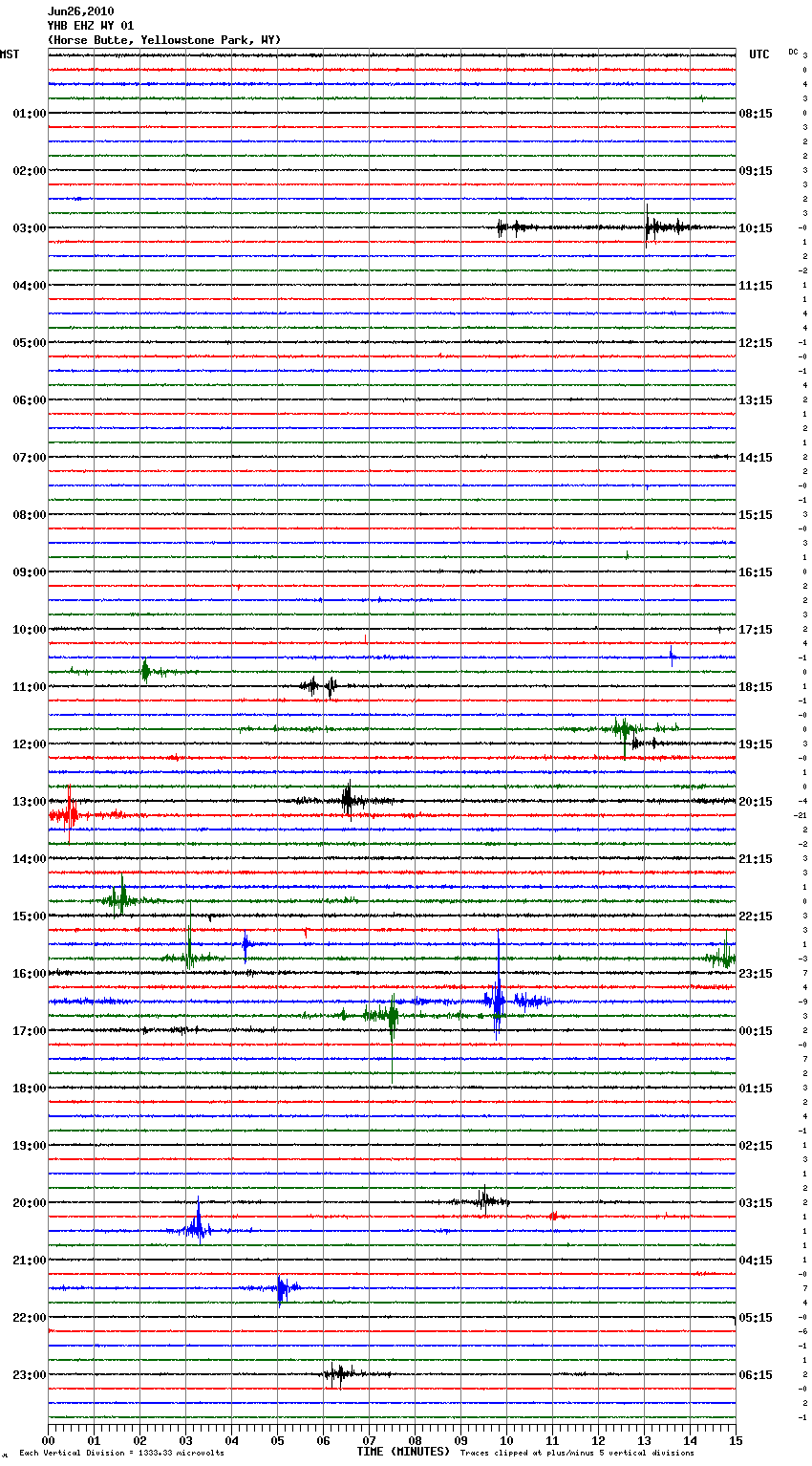Click the DC column header
This screenshot has width=812, height=1466.
click(793, 52)
